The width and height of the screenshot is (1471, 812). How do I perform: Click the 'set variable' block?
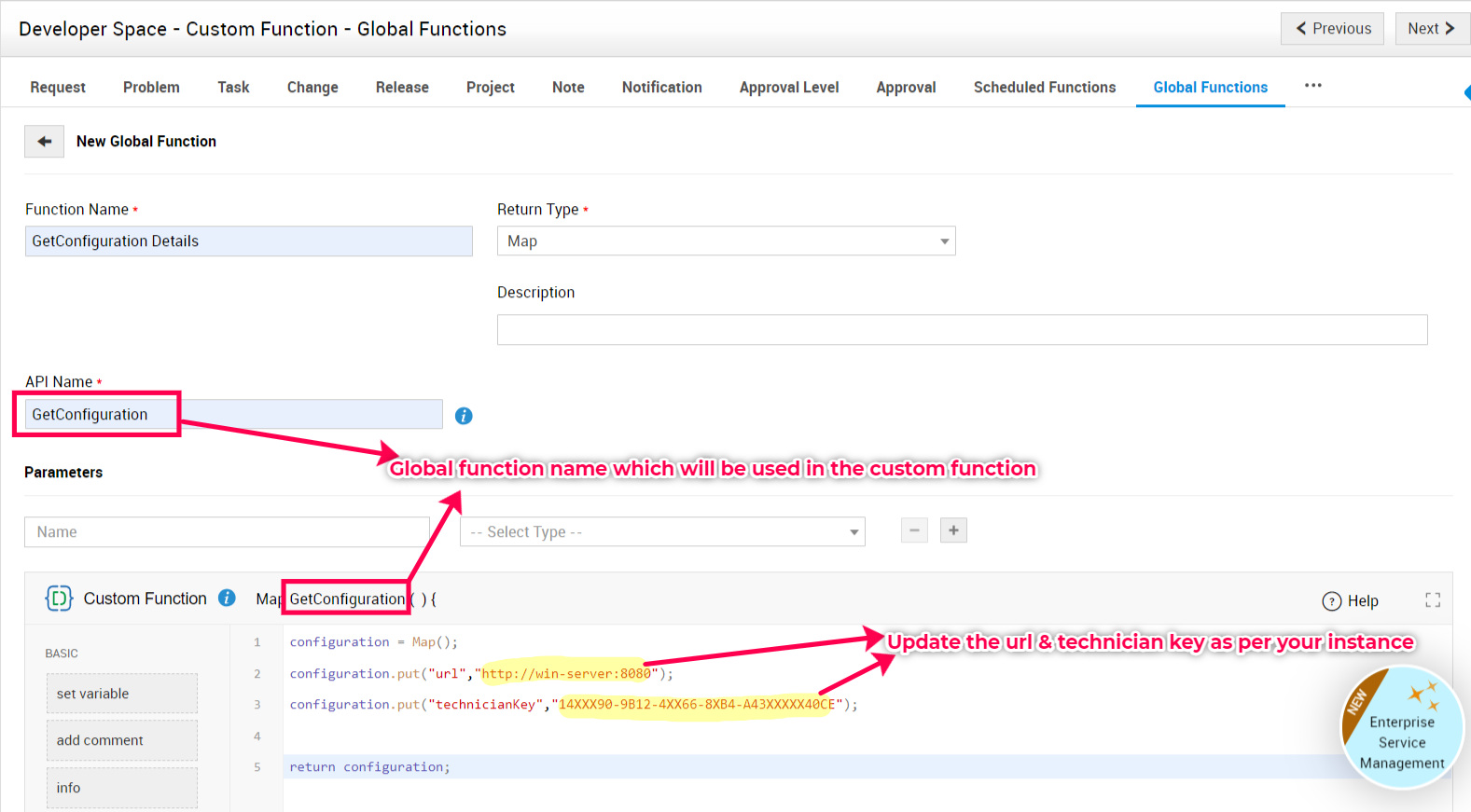[121, 694]
